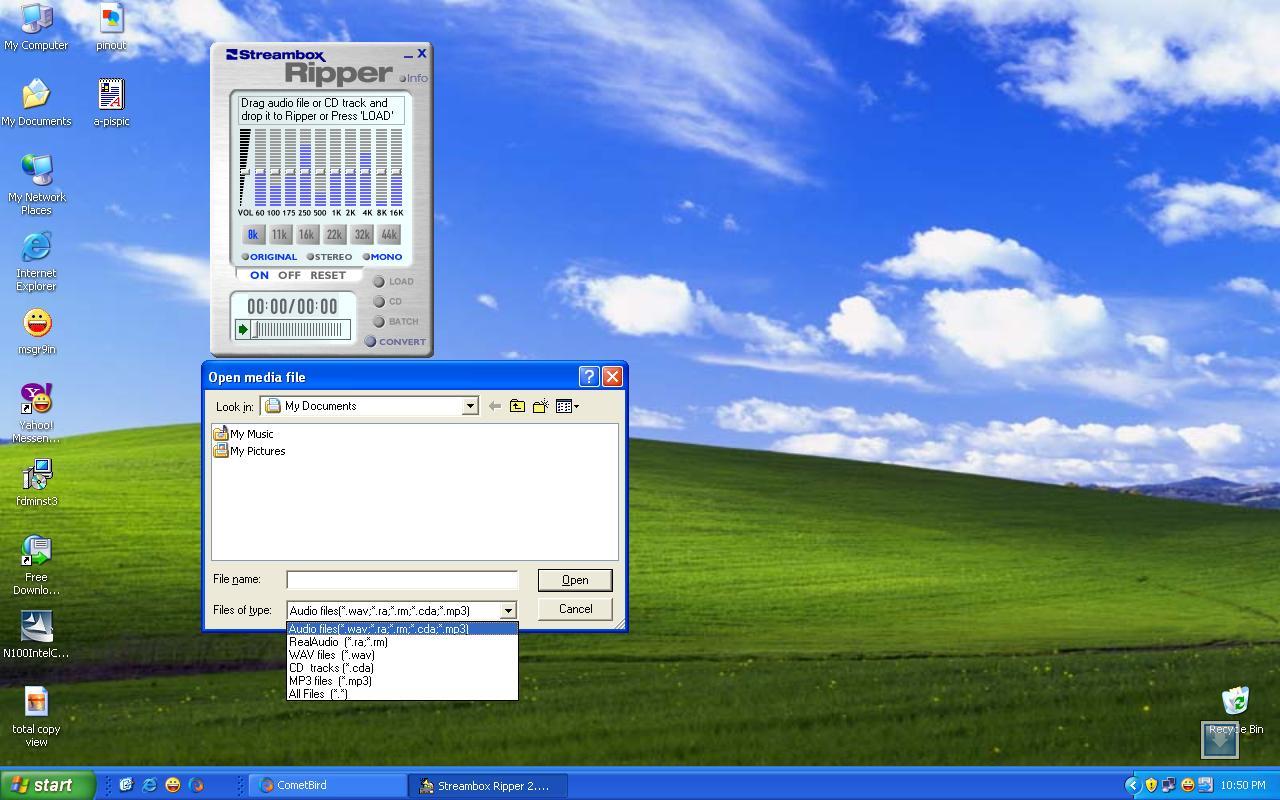Collapse the Files of type dropdown arrow

(x=508, y=610)
